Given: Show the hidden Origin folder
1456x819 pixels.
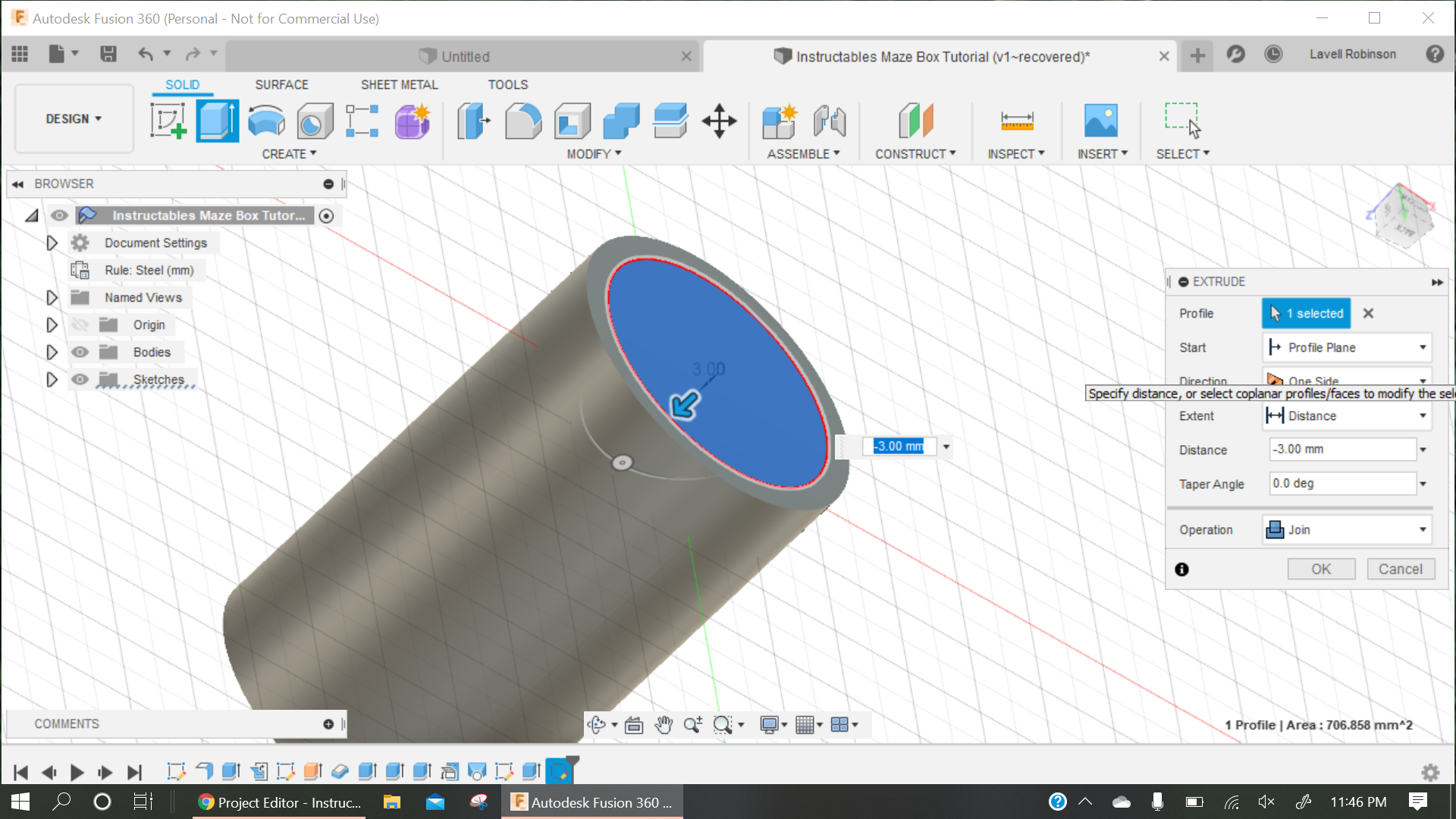Looking at the screenshot, I should pyautogui.click(x=80, y=325).
